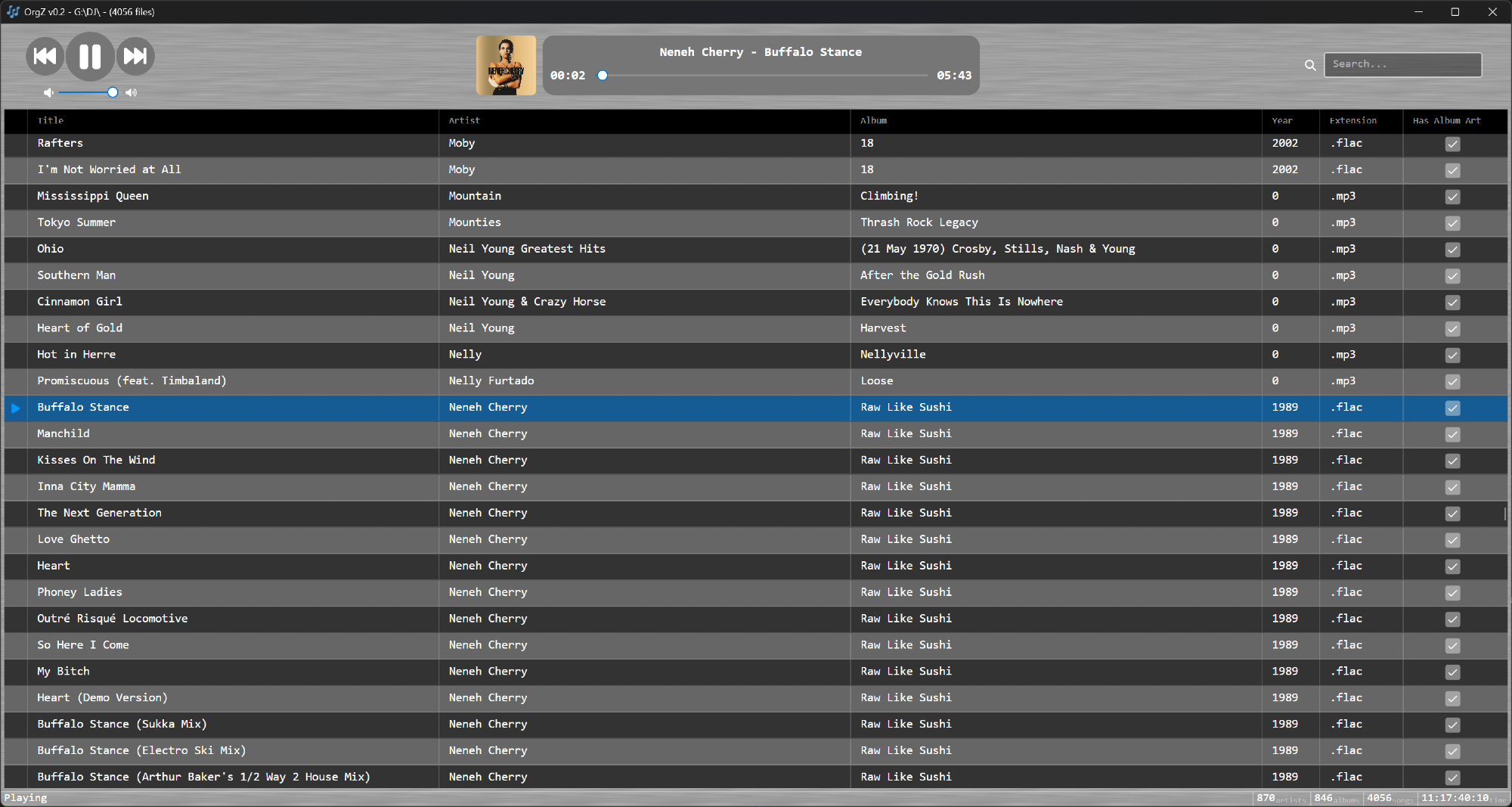Sort the list by Title column header

point(51,120)
